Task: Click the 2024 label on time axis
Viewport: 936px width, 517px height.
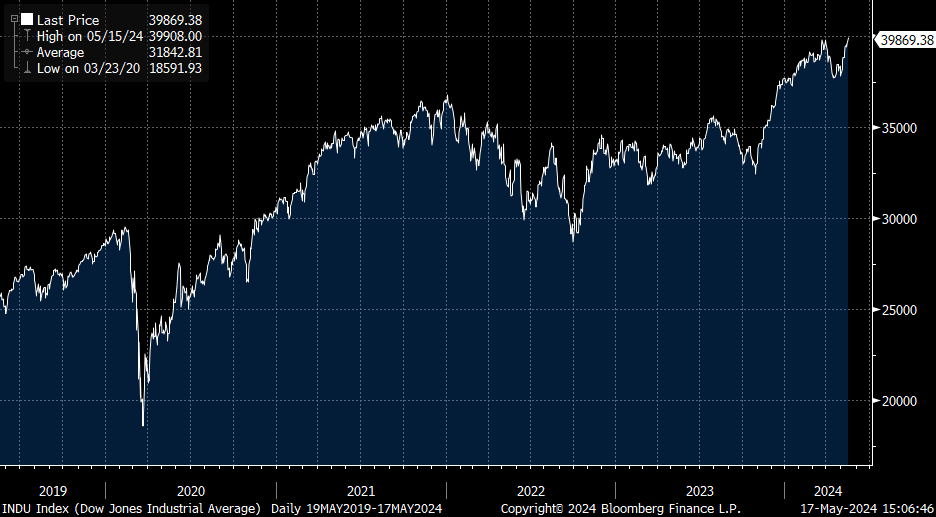Action: coord(828,491)
